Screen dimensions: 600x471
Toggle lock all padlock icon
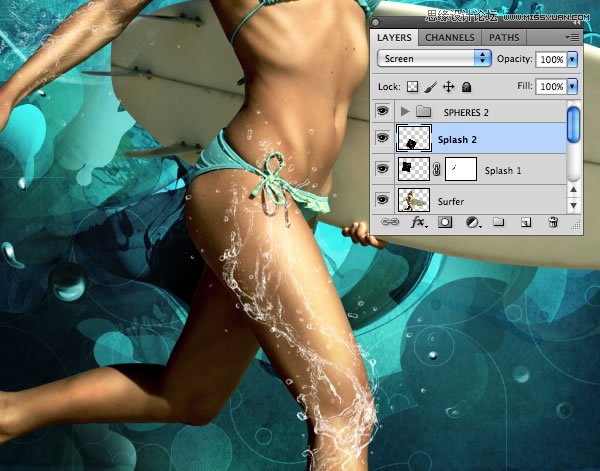(466, 87)
